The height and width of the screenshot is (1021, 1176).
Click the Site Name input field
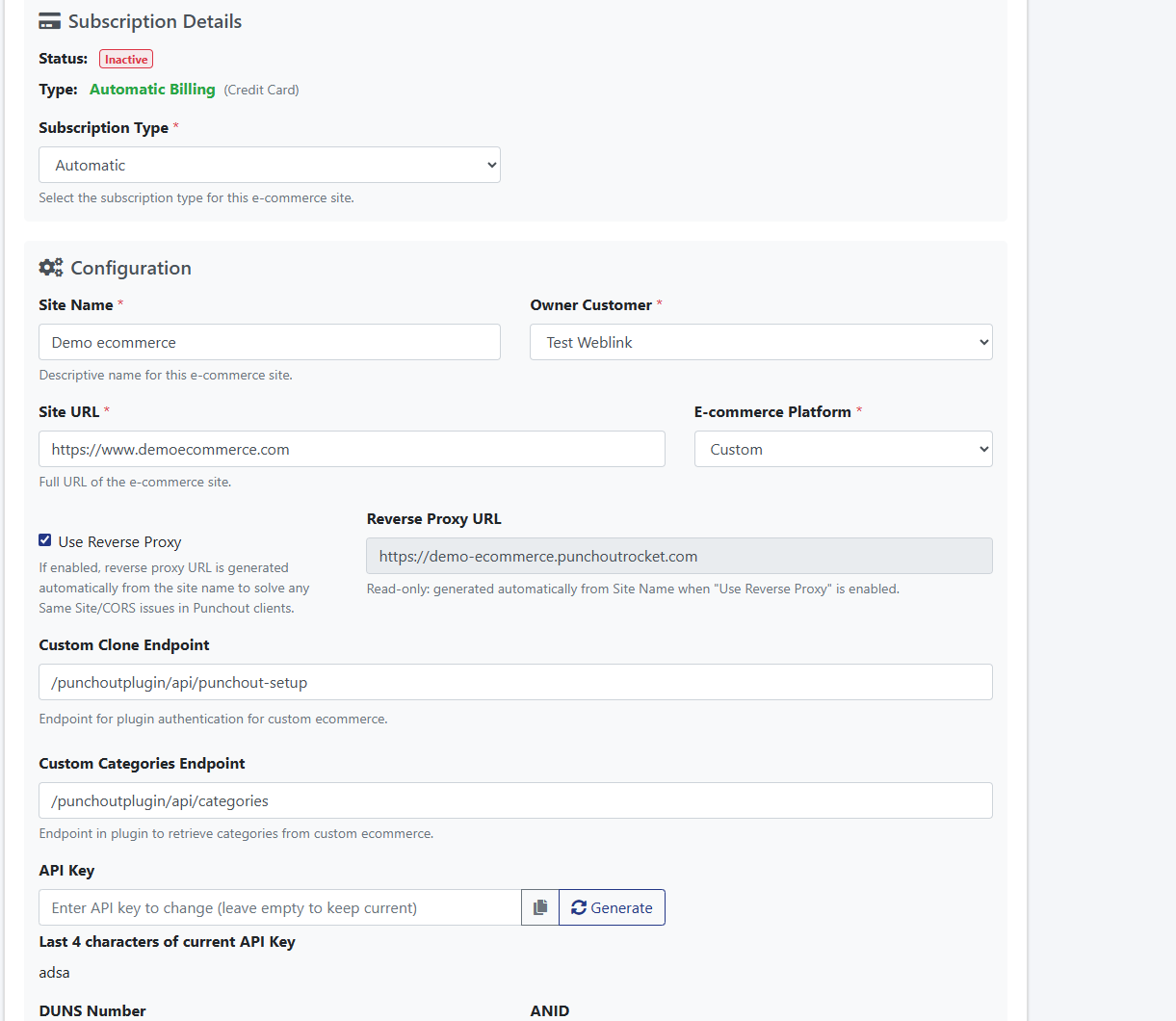coord(270,342)
